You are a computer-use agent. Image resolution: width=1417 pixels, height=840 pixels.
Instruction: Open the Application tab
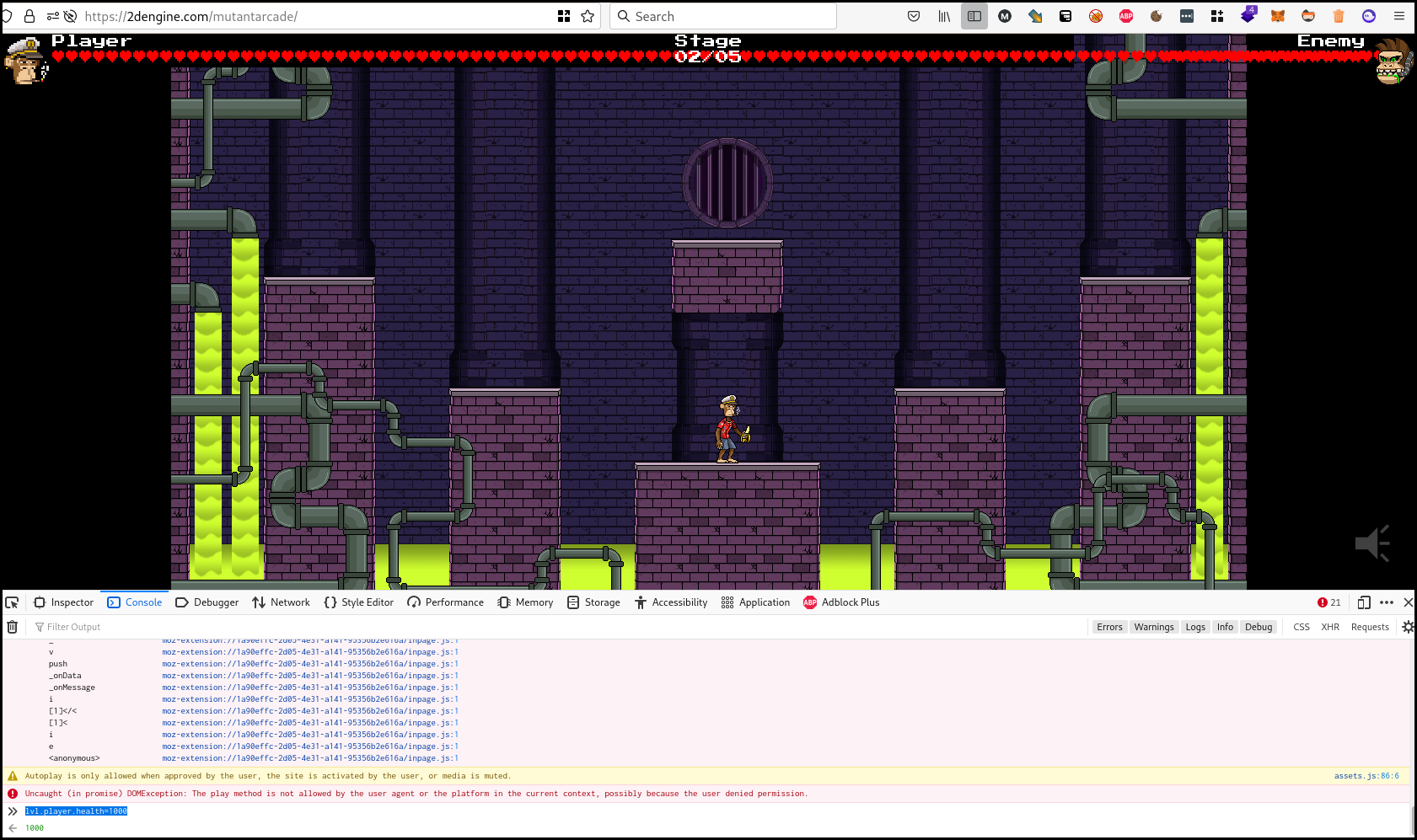[x=756, y=602]
